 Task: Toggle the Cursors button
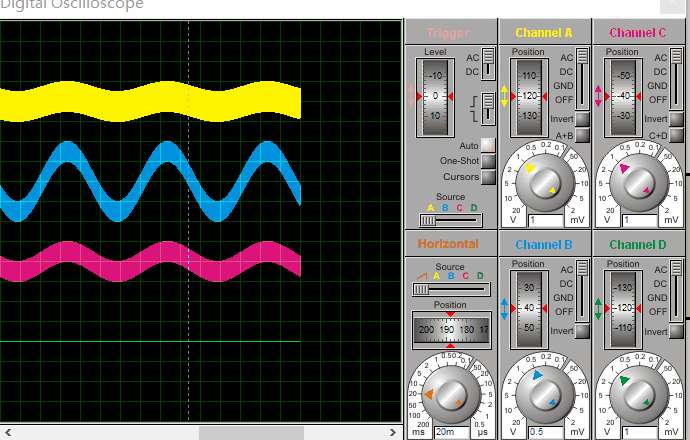tap(488, 177)
